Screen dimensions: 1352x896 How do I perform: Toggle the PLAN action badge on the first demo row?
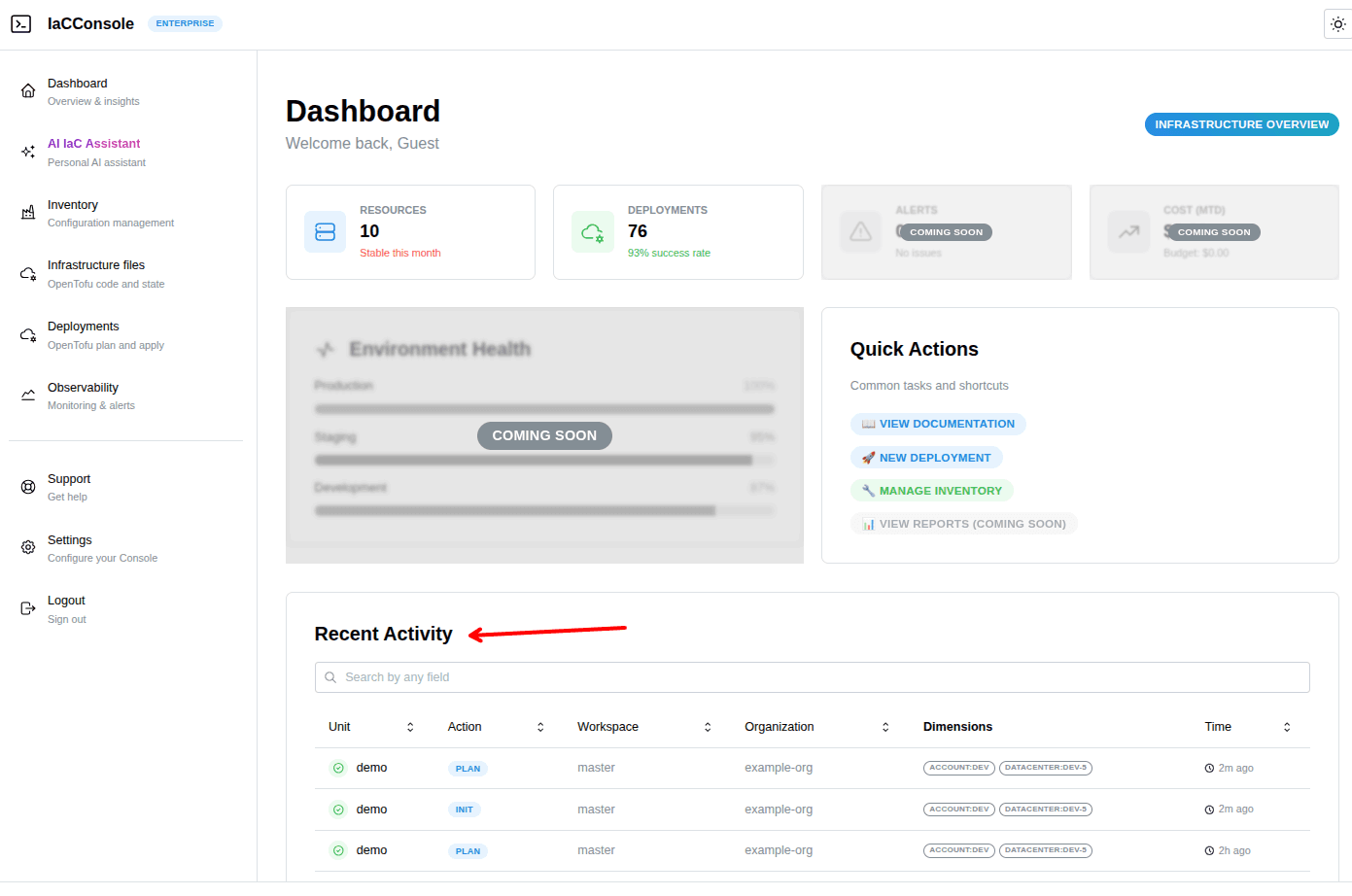pyautogui.click(x=468, y=768)
